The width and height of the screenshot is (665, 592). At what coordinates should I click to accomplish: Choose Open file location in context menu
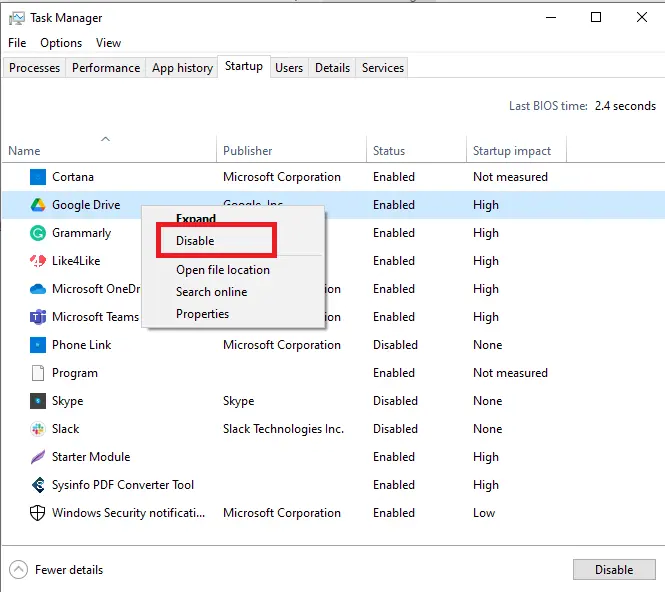coord(223,270)
